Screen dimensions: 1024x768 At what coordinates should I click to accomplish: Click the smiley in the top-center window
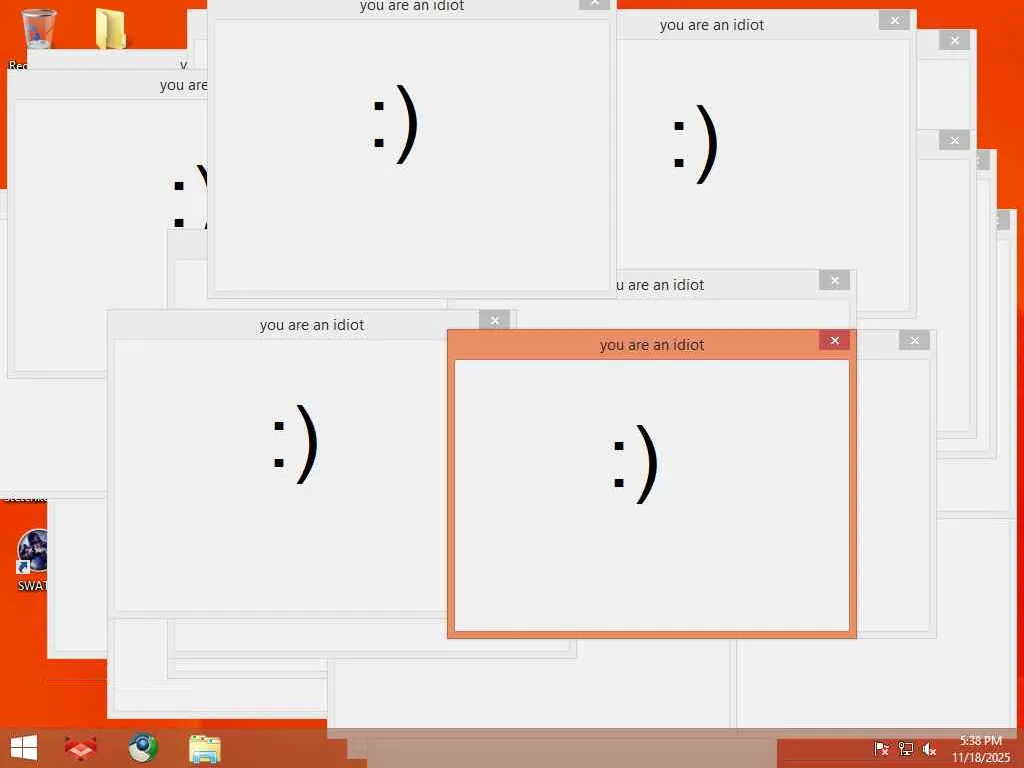pyautogui.click(x=395, y=124)
